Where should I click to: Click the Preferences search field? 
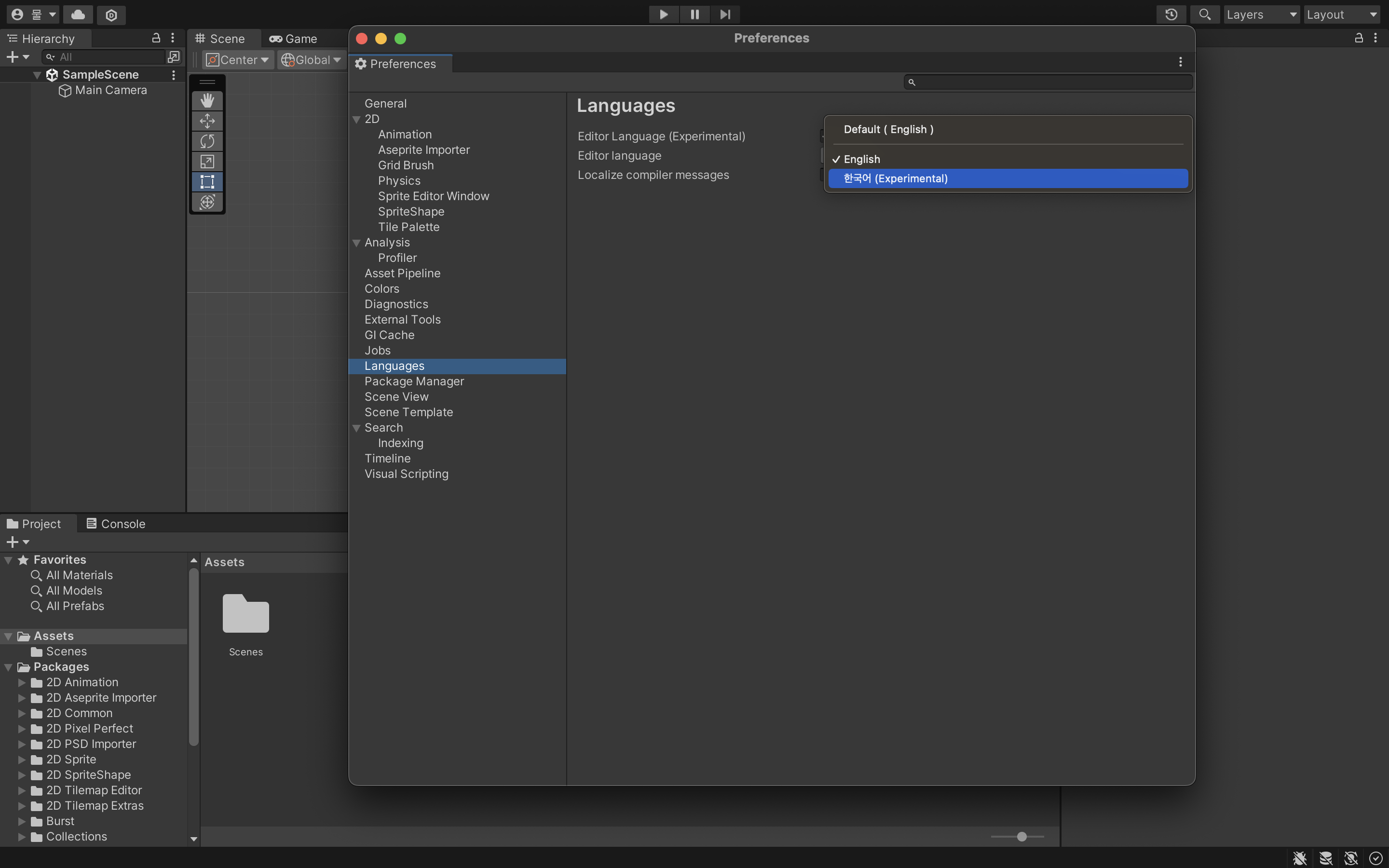coord(1048,82)
